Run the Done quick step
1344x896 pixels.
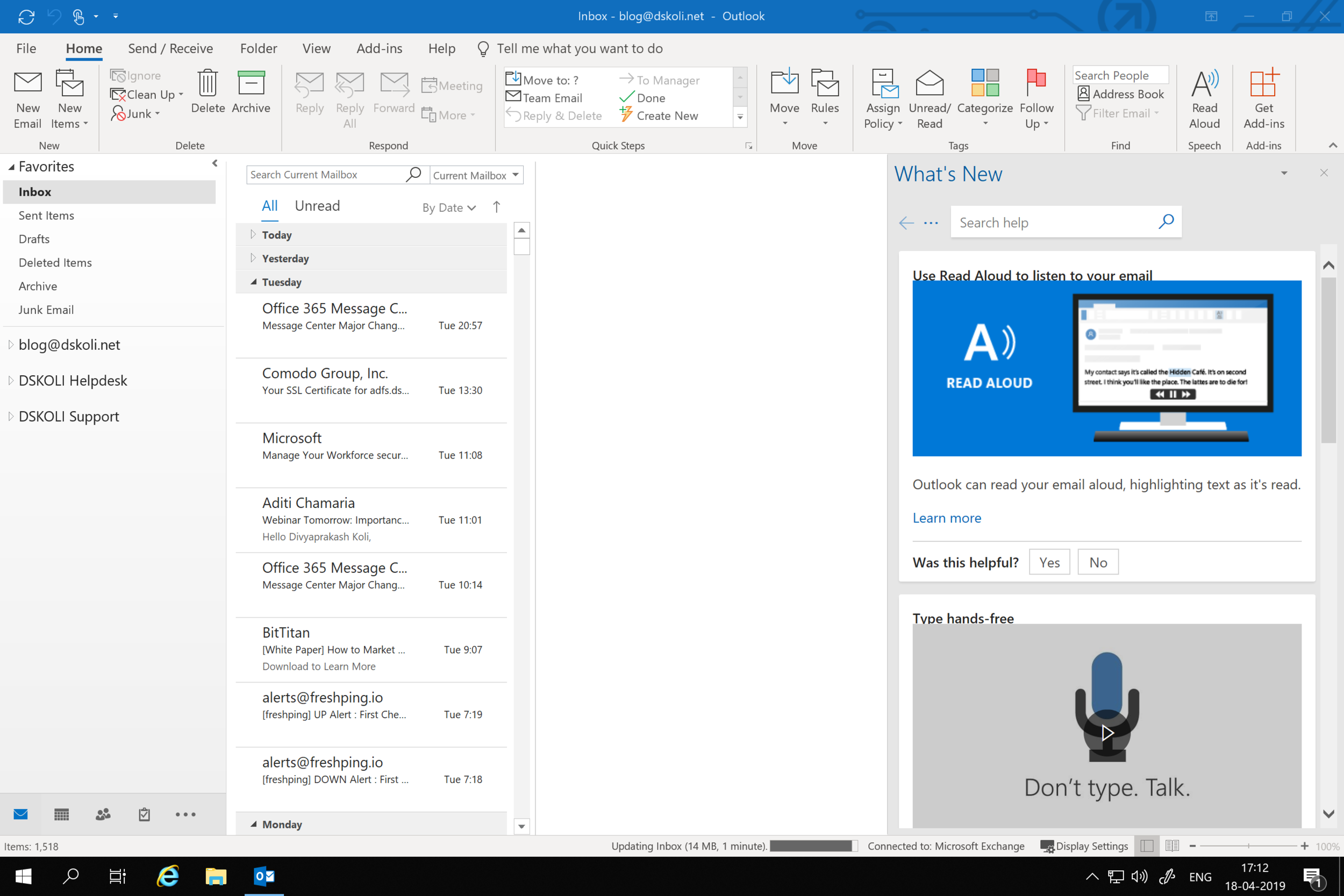click(643, 98)
